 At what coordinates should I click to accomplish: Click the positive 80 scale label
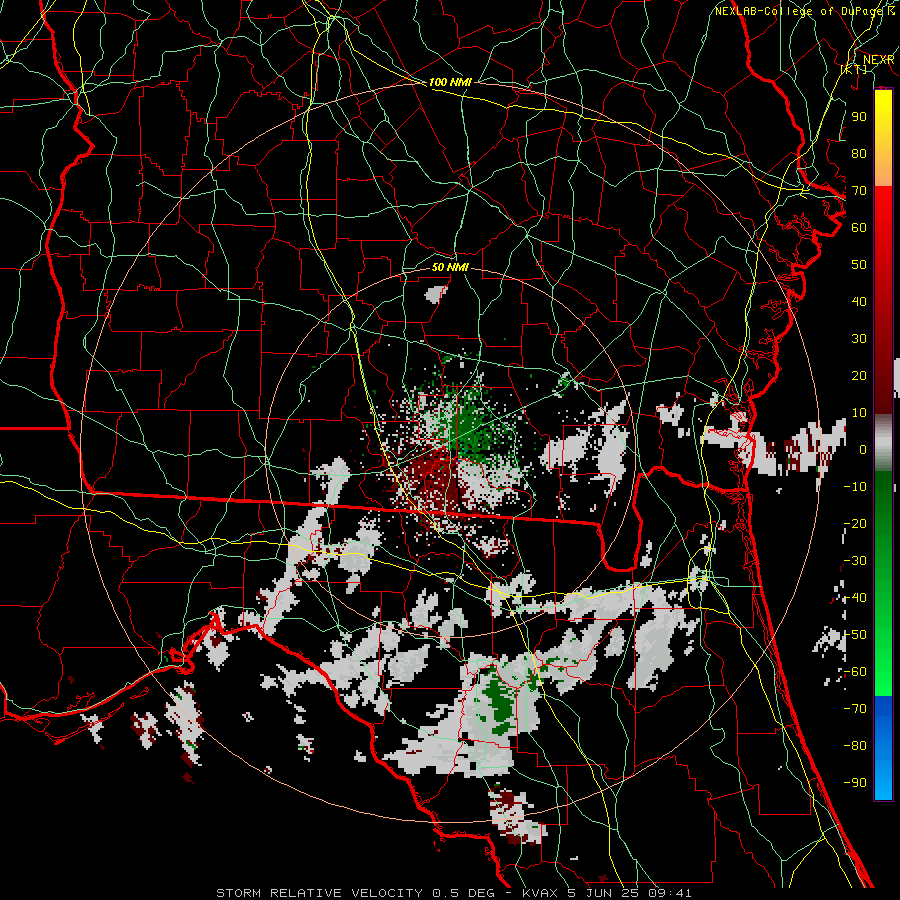tap(859, 154)
